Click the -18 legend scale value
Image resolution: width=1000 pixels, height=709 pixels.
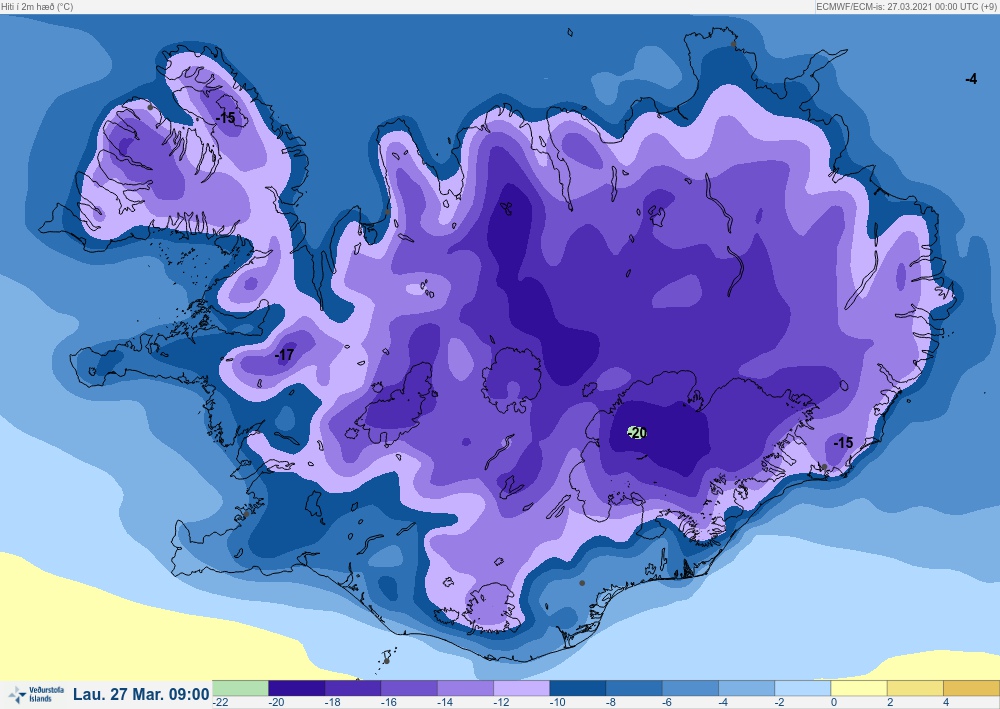(x=332, y=703)
